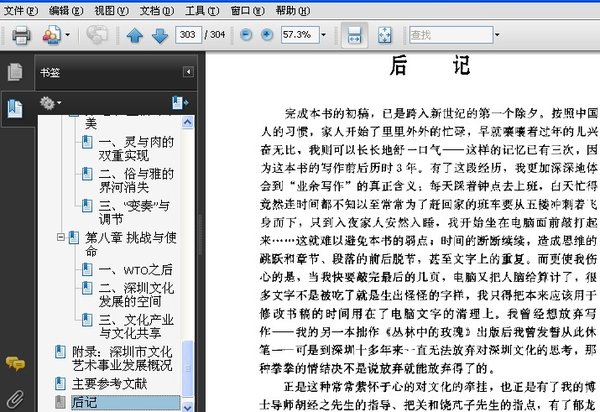Select bookmark 一、灵与肉的双重实现

pos(136,149)
